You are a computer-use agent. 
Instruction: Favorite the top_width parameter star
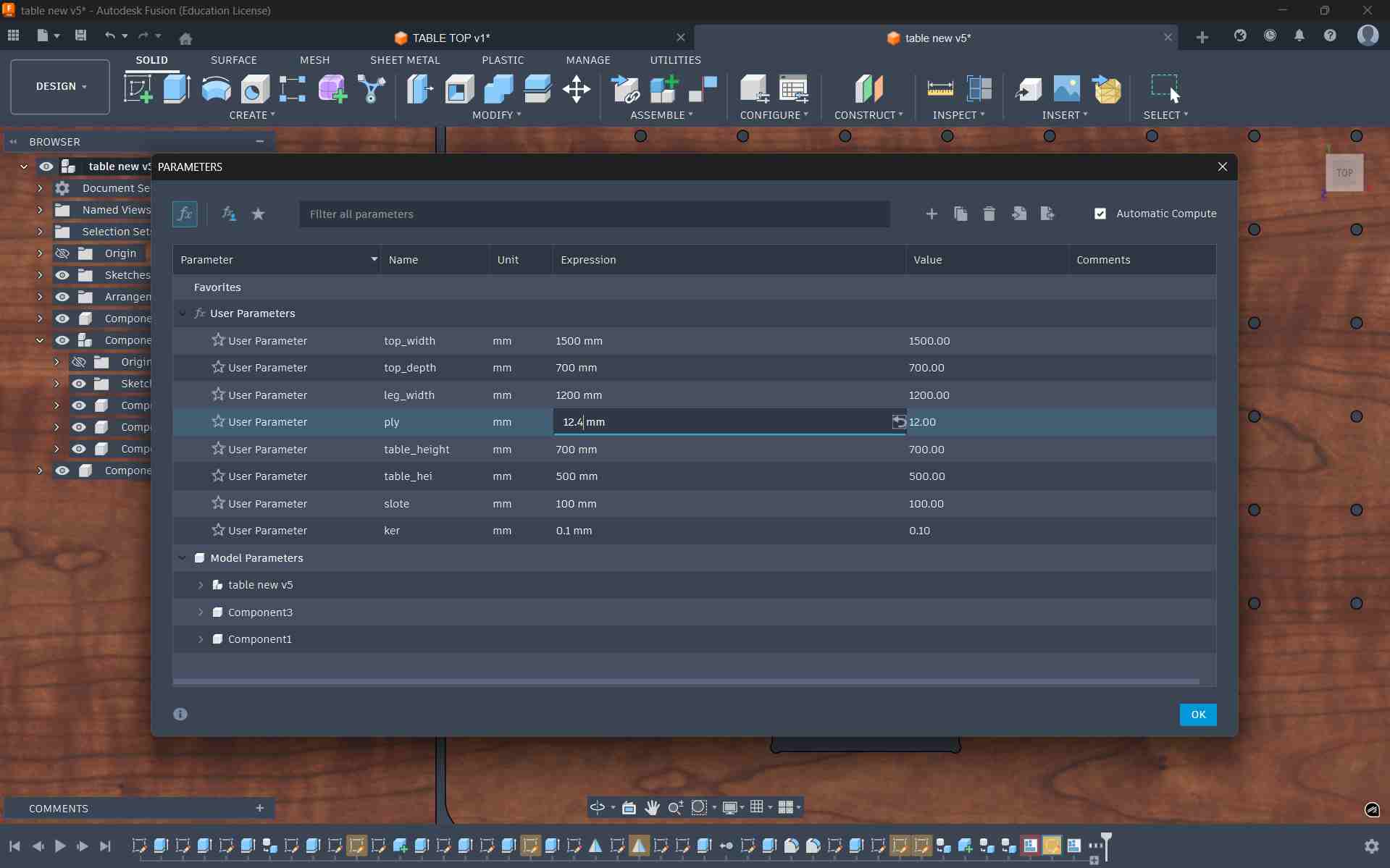tap(218, 340)
